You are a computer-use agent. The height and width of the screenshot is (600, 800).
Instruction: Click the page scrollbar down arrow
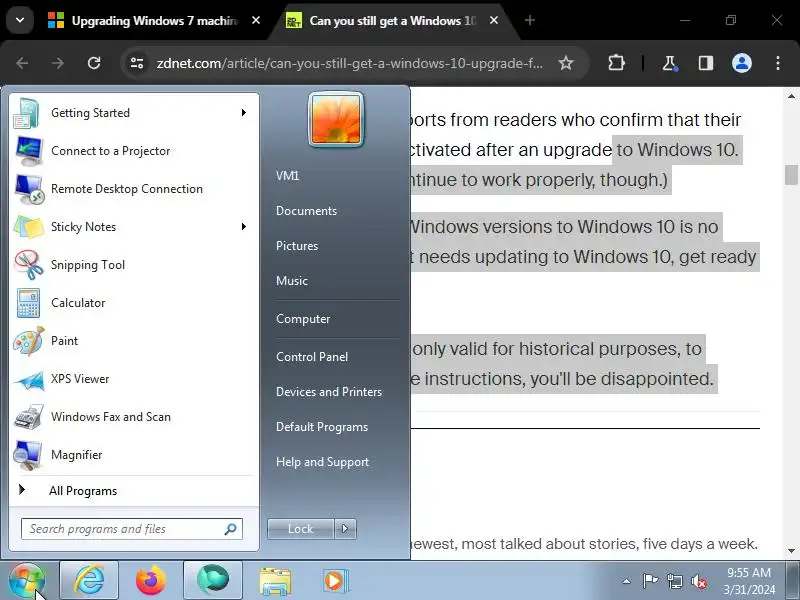791,551
